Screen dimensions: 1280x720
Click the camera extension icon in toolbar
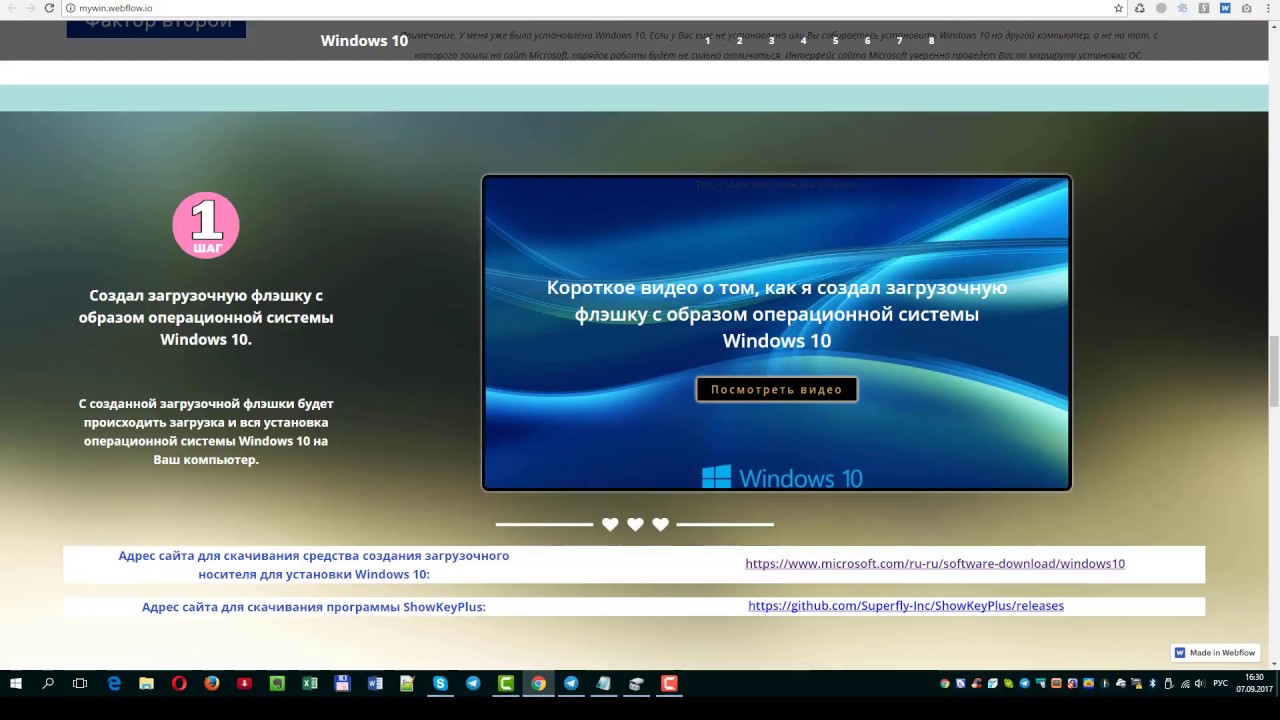[x=1246, y=8]
